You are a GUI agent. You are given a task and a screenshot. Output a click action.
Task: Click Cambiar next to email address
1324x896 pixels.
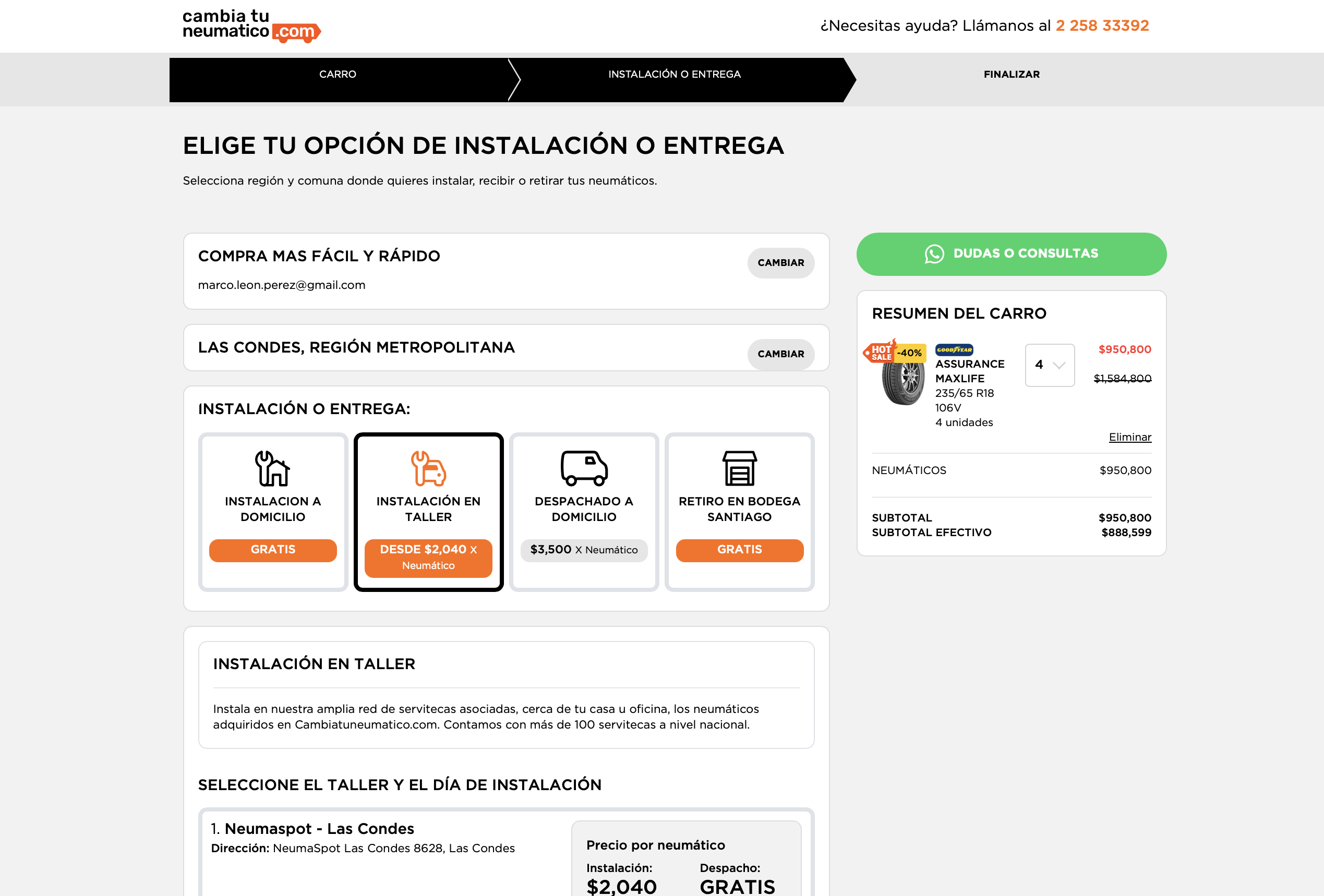(x=780, y=263)
